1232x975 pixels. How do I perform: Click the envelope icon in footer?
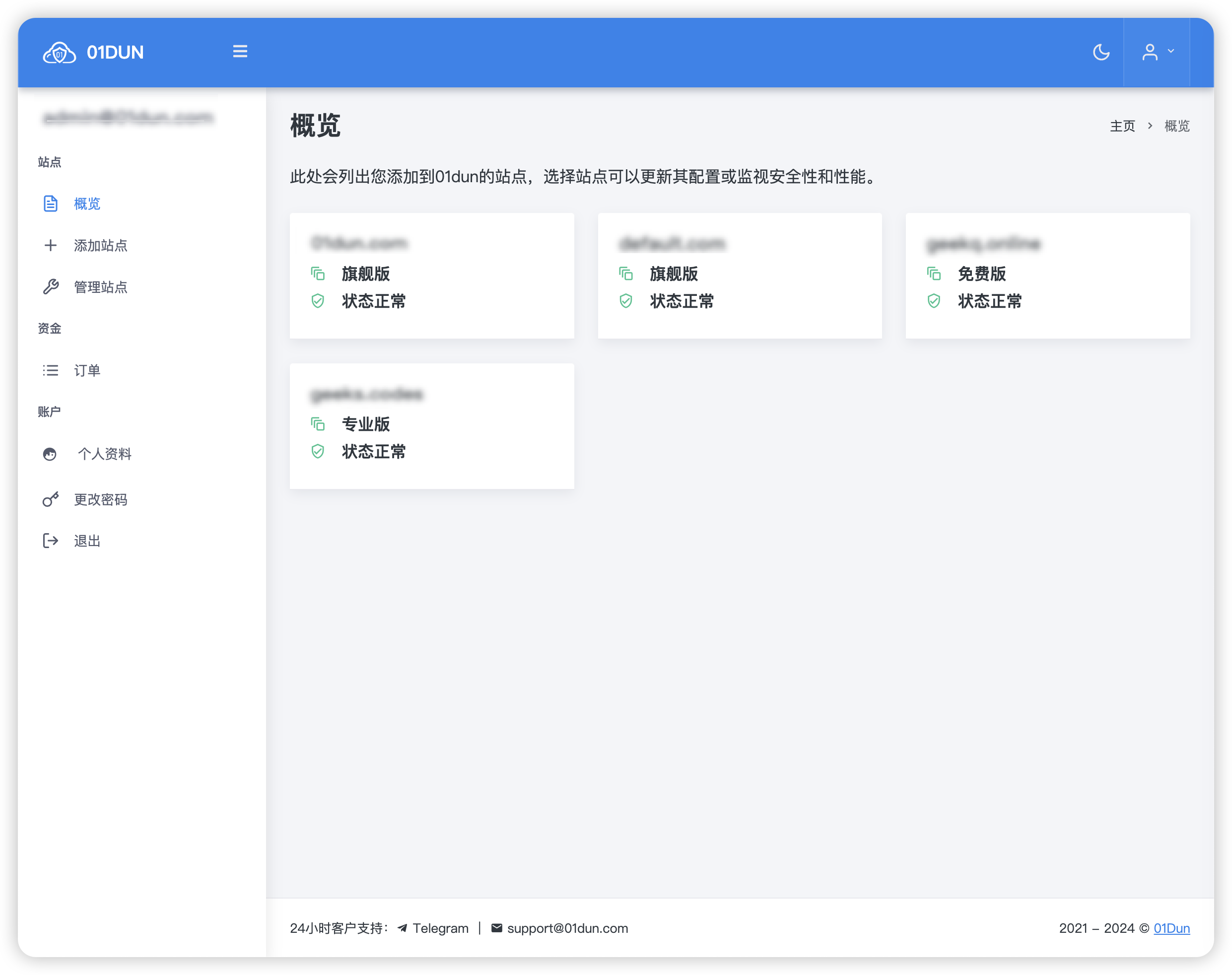(x=497, y=928)
